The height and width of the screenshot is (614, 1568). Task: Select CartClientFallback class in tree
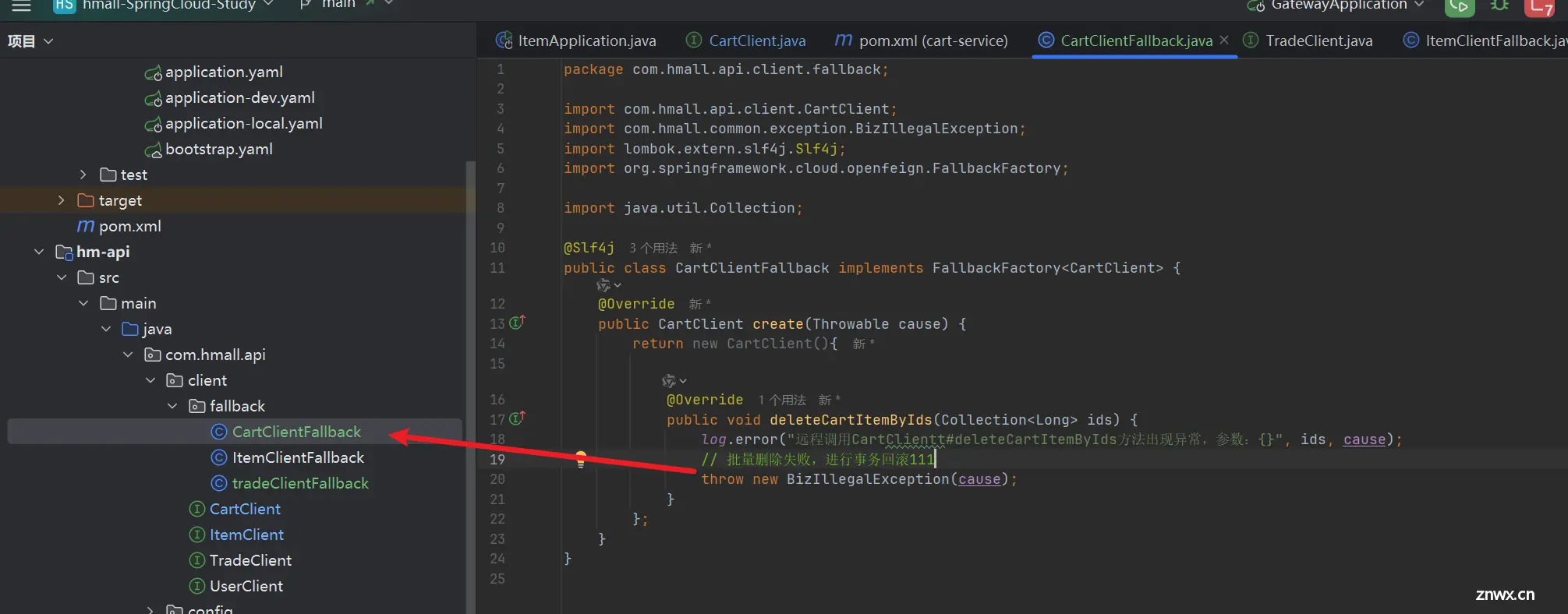(x=296, y=432)
